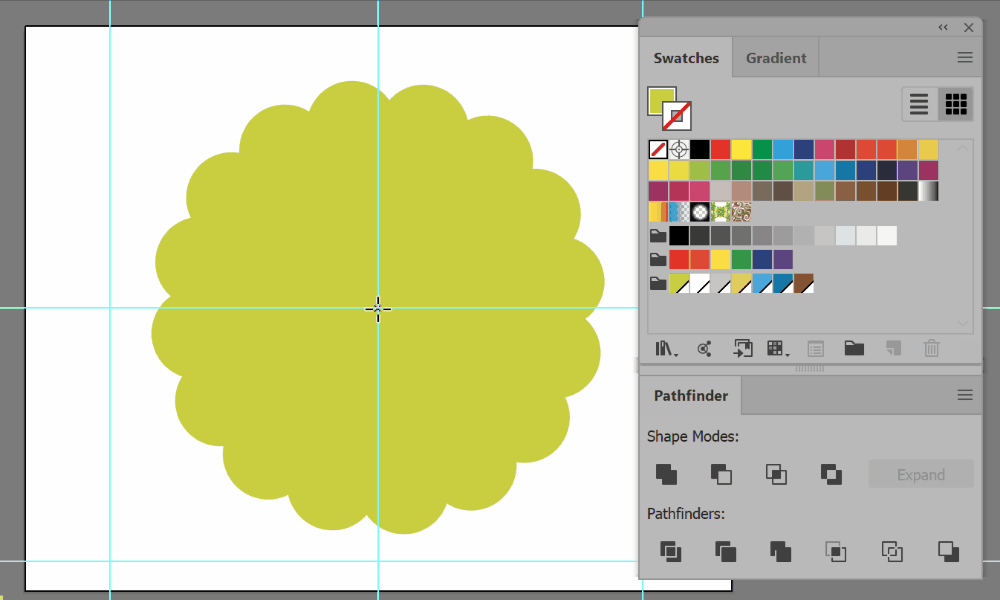The height and width of the screenshot is (600, 1000).
Task: Close the floating panel group
Action: (968, 27)
